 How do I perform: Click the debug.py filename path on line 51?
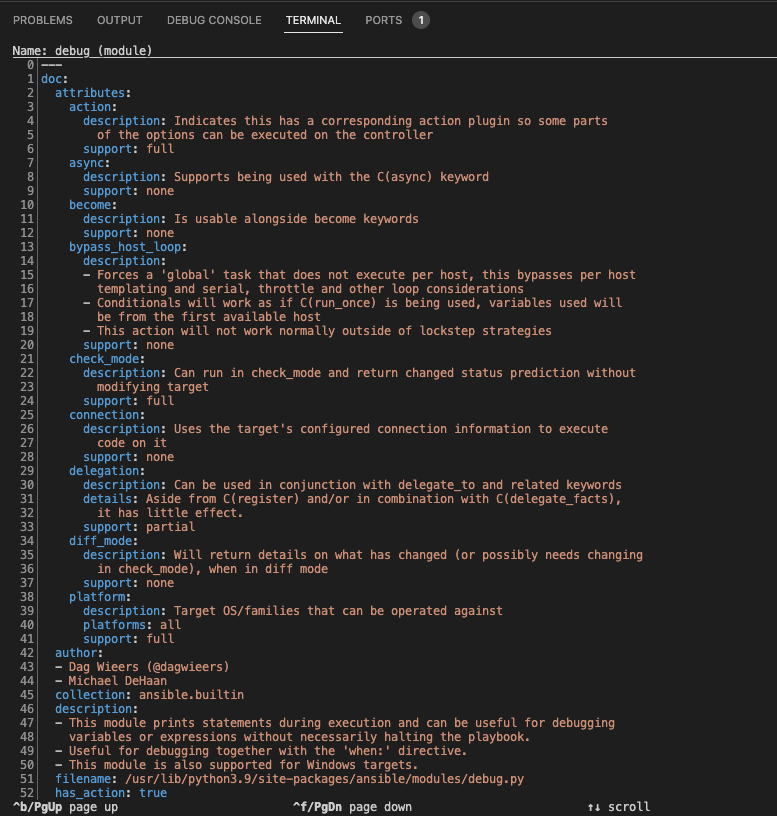pyautogui.click(x=324, y=779)
